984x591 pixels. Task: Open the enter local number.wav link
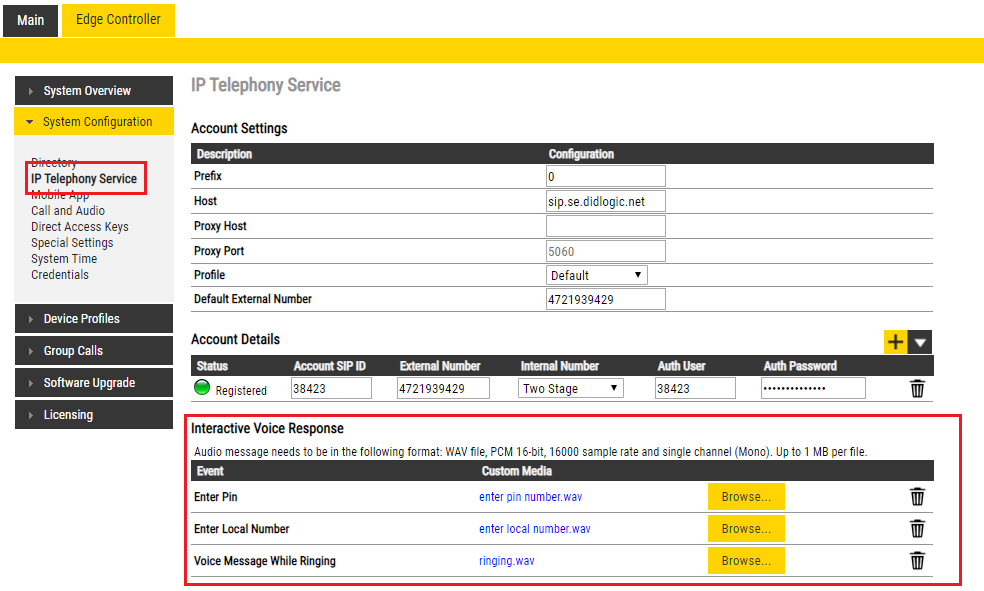click(x=535, y=529)
